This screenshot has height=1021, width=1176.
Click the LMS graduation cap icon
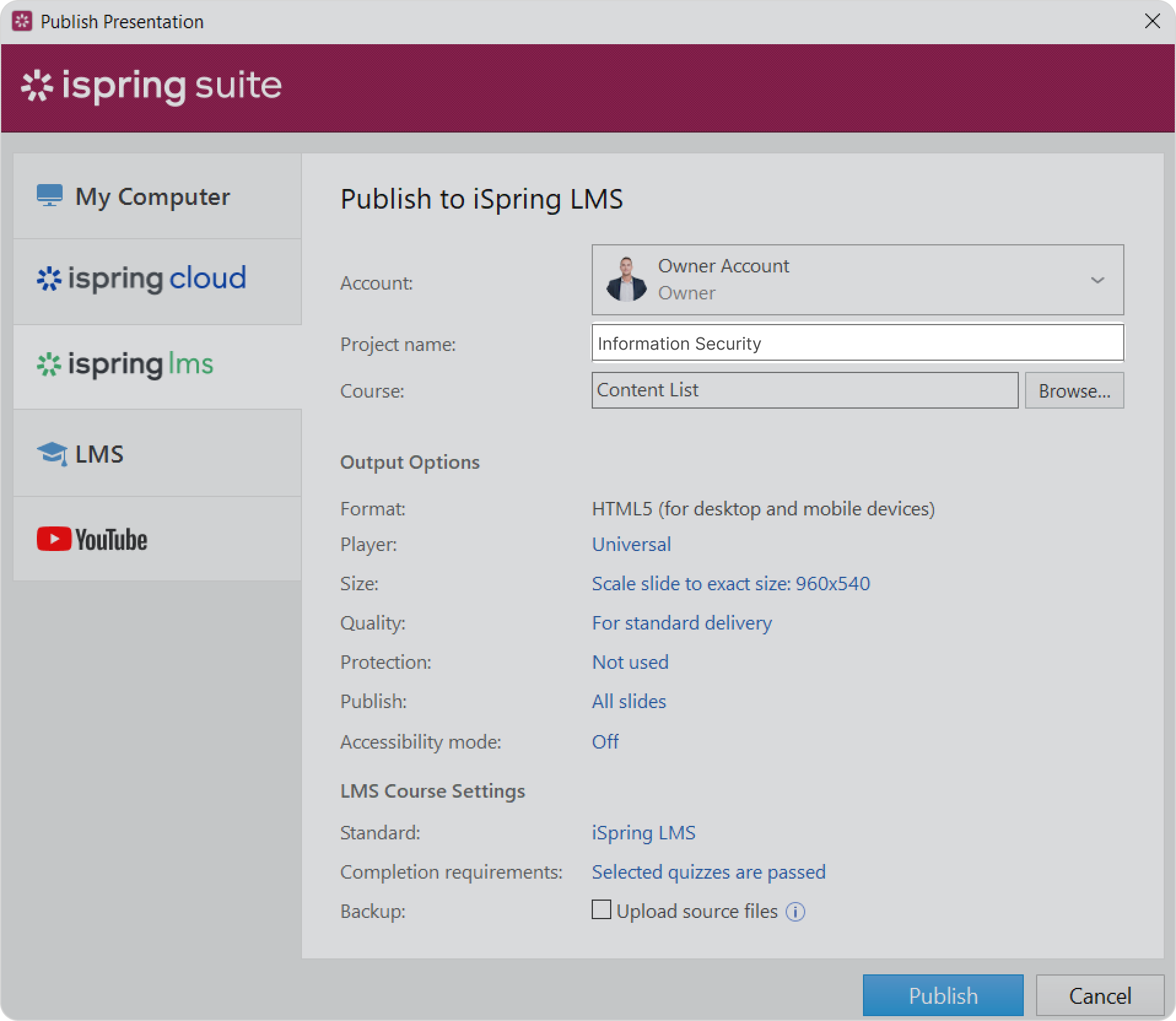click(x=52, y=454)
